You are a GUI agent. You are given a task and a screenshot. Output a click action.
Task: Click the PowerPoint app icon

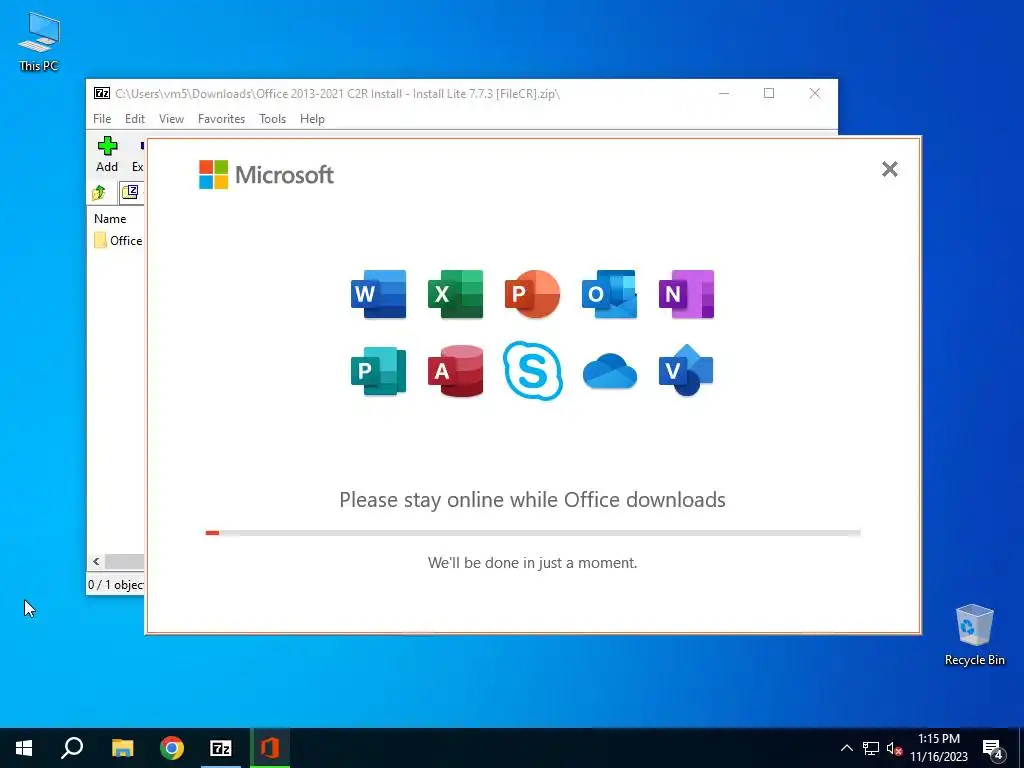pyautogui.click(x=532, y=294)
